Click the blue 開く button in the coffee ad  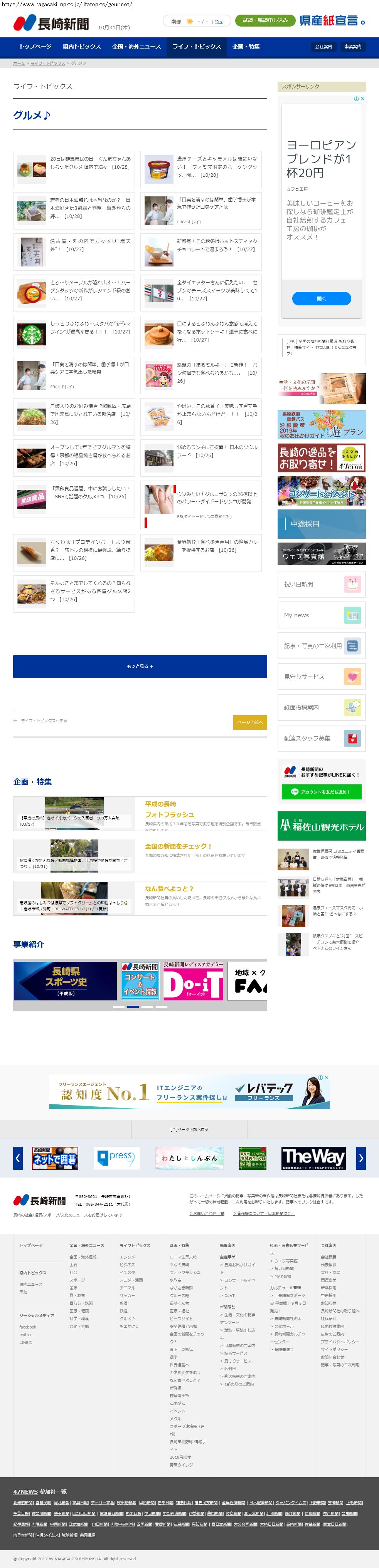pos(321,298)
